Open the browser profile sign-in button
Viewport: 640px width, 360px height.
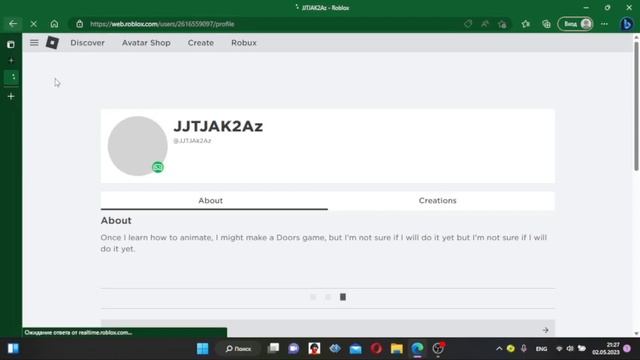coord(575,24)
